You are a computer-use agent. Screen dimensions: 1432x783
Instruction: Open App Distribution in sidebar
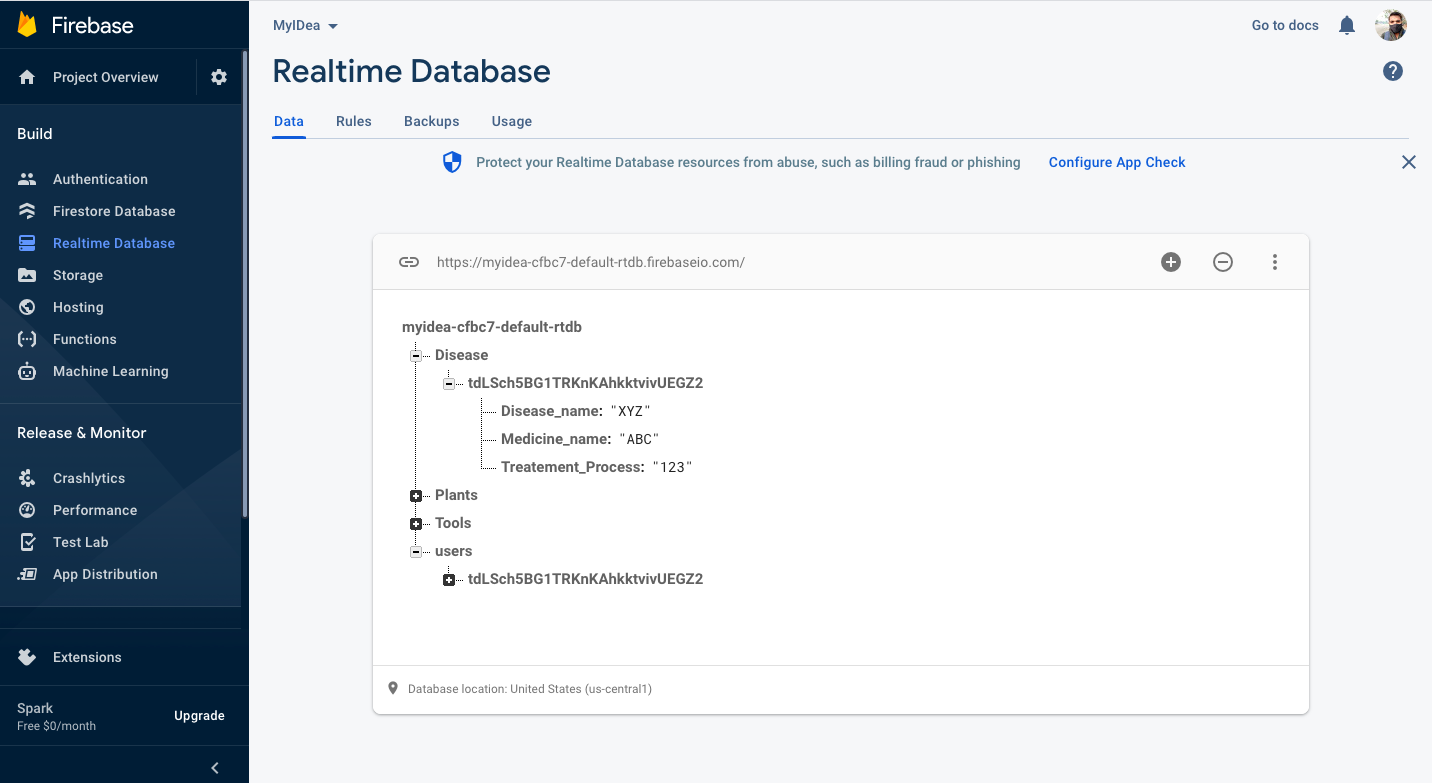[x=105, y=574]
